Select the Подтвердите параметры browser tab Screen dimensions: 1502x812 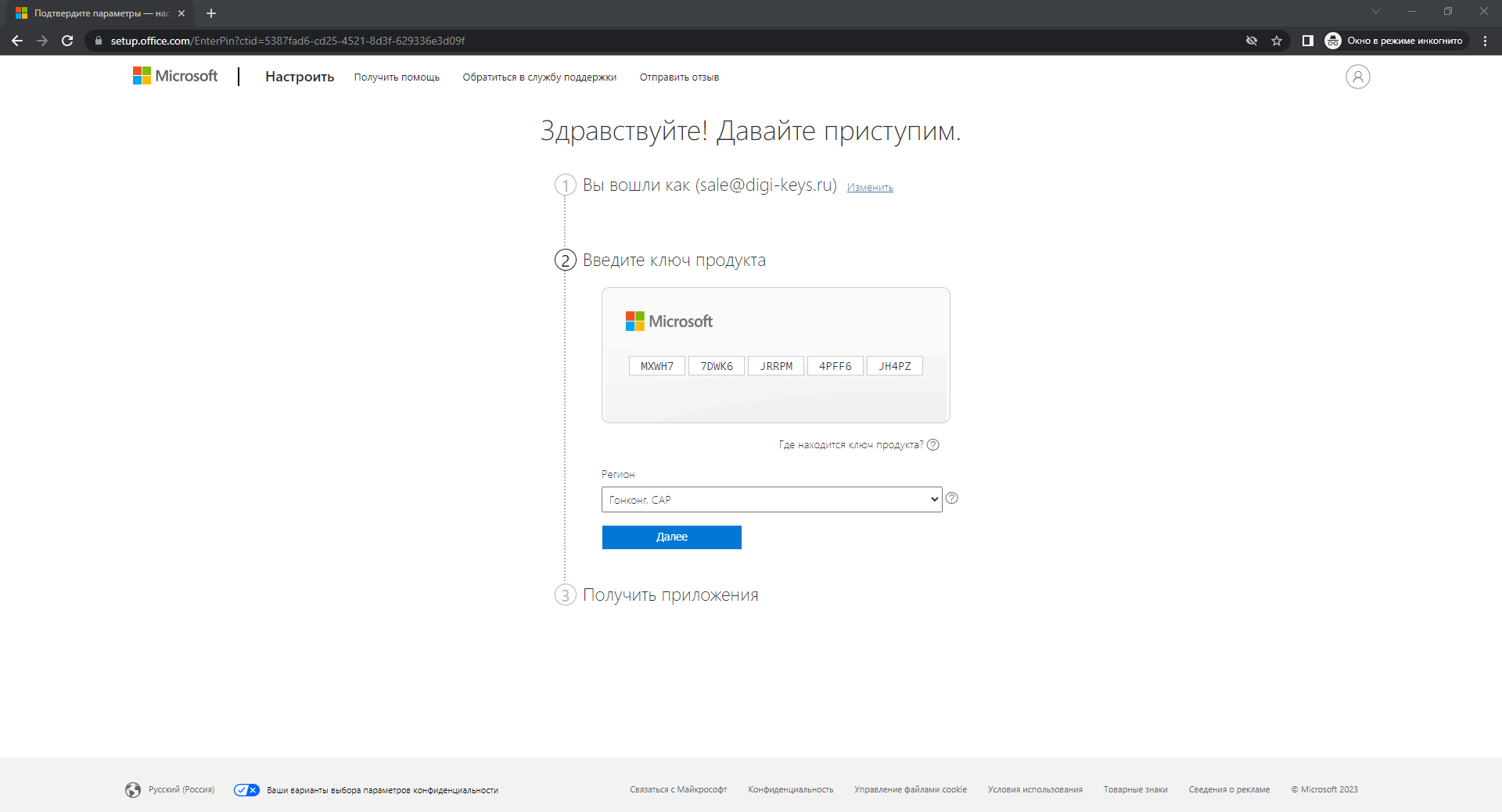pos(100,13)
